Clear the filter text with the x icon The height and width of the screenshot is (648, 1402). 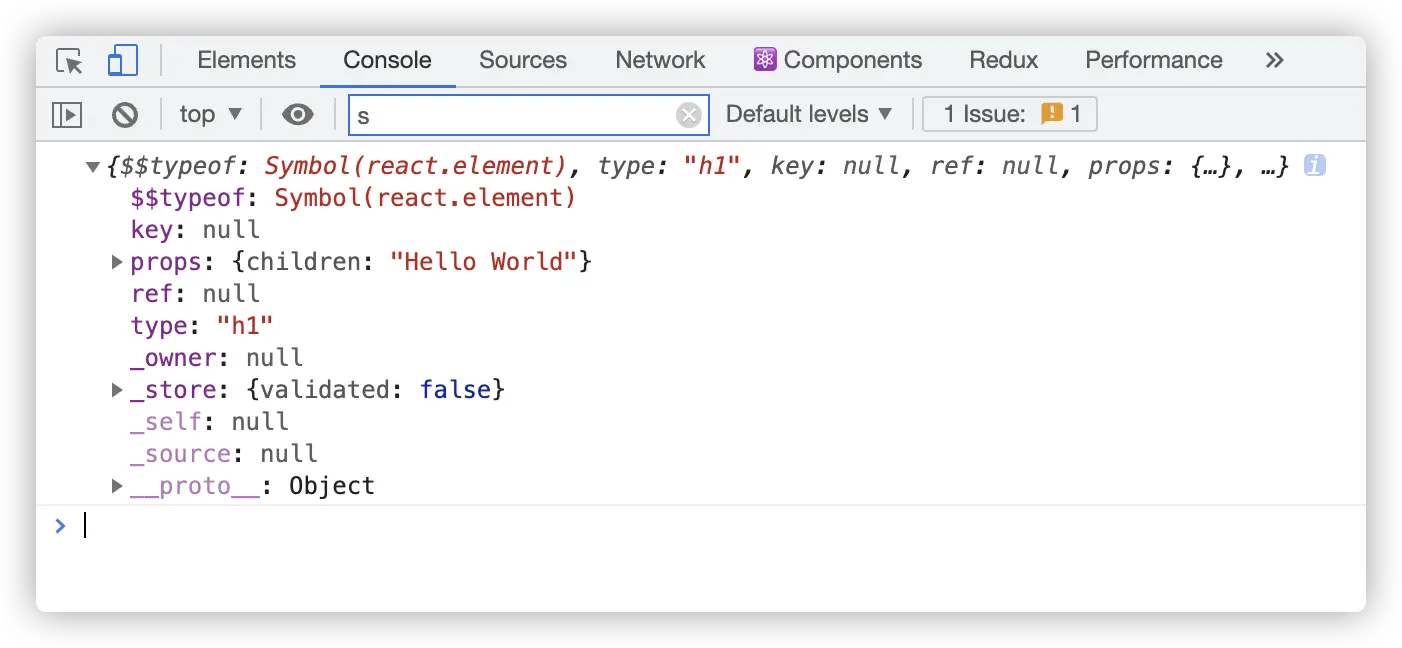click(689, 115)
